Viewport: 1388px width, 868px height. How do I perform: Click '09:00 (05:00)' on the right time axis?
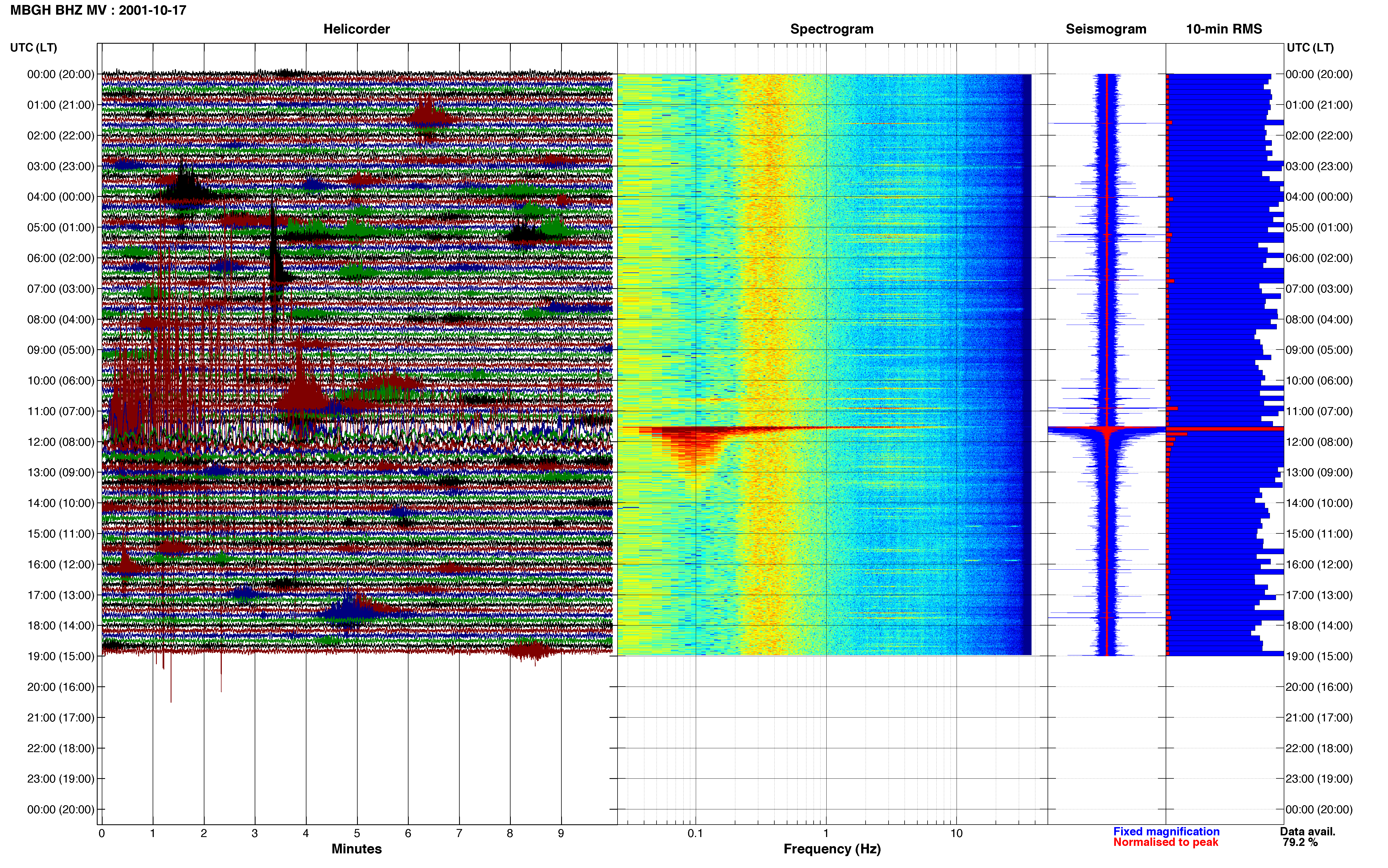(x=1319, y=350)
